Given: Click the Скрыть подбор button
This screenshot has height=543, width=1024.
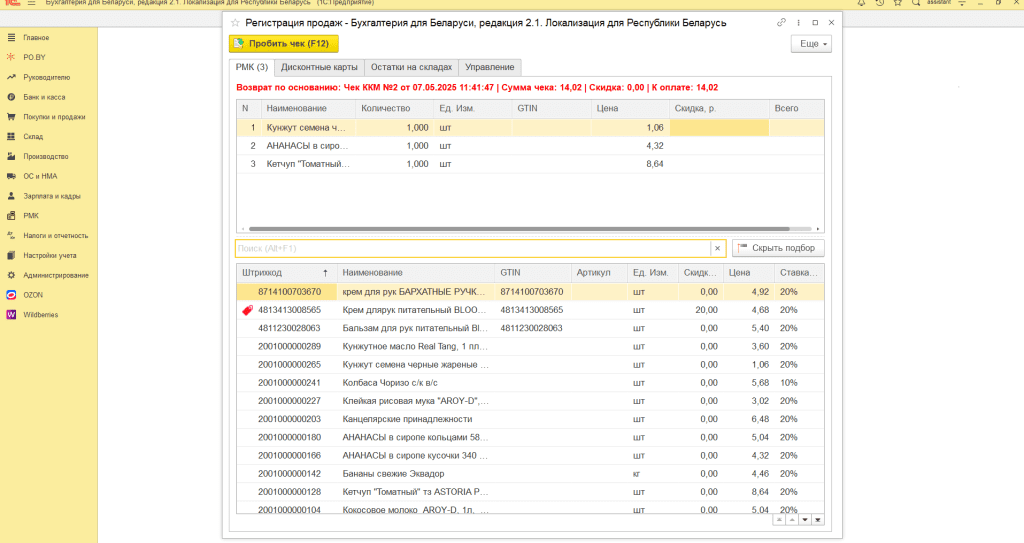Looking at the screenshot, I should pos(778,248).
